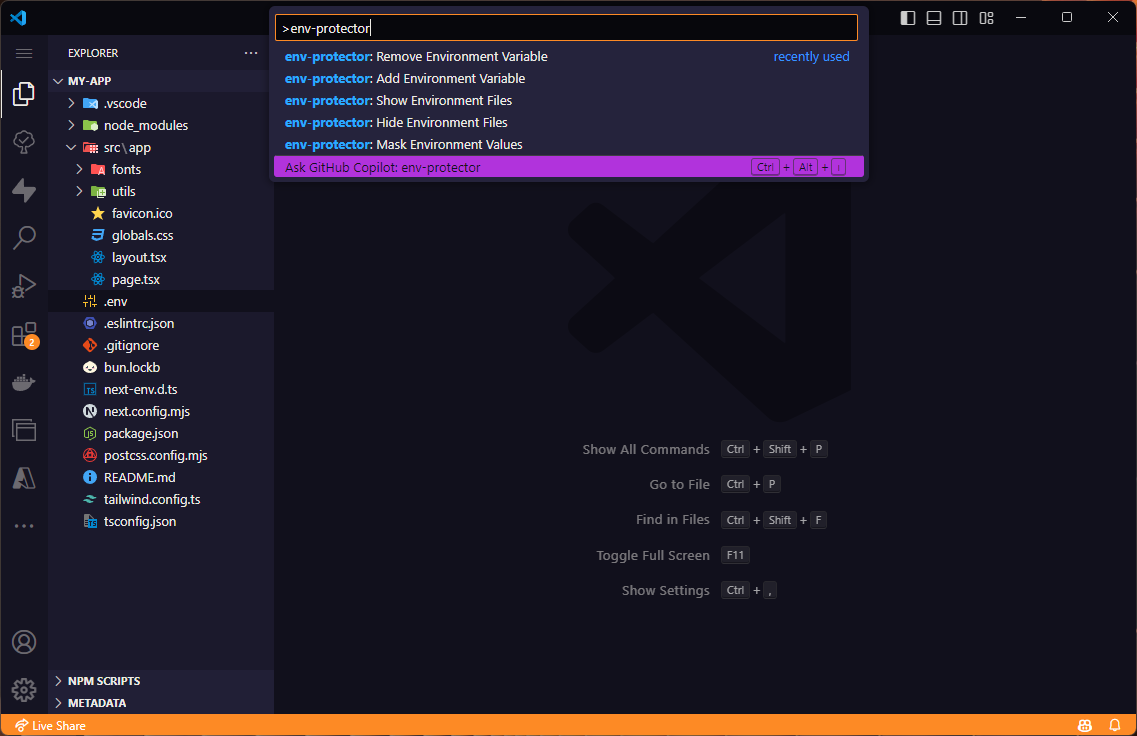The image size is (1137, 736).
Task: Toggle panel layout button
Action: click(x=934, y=17)
